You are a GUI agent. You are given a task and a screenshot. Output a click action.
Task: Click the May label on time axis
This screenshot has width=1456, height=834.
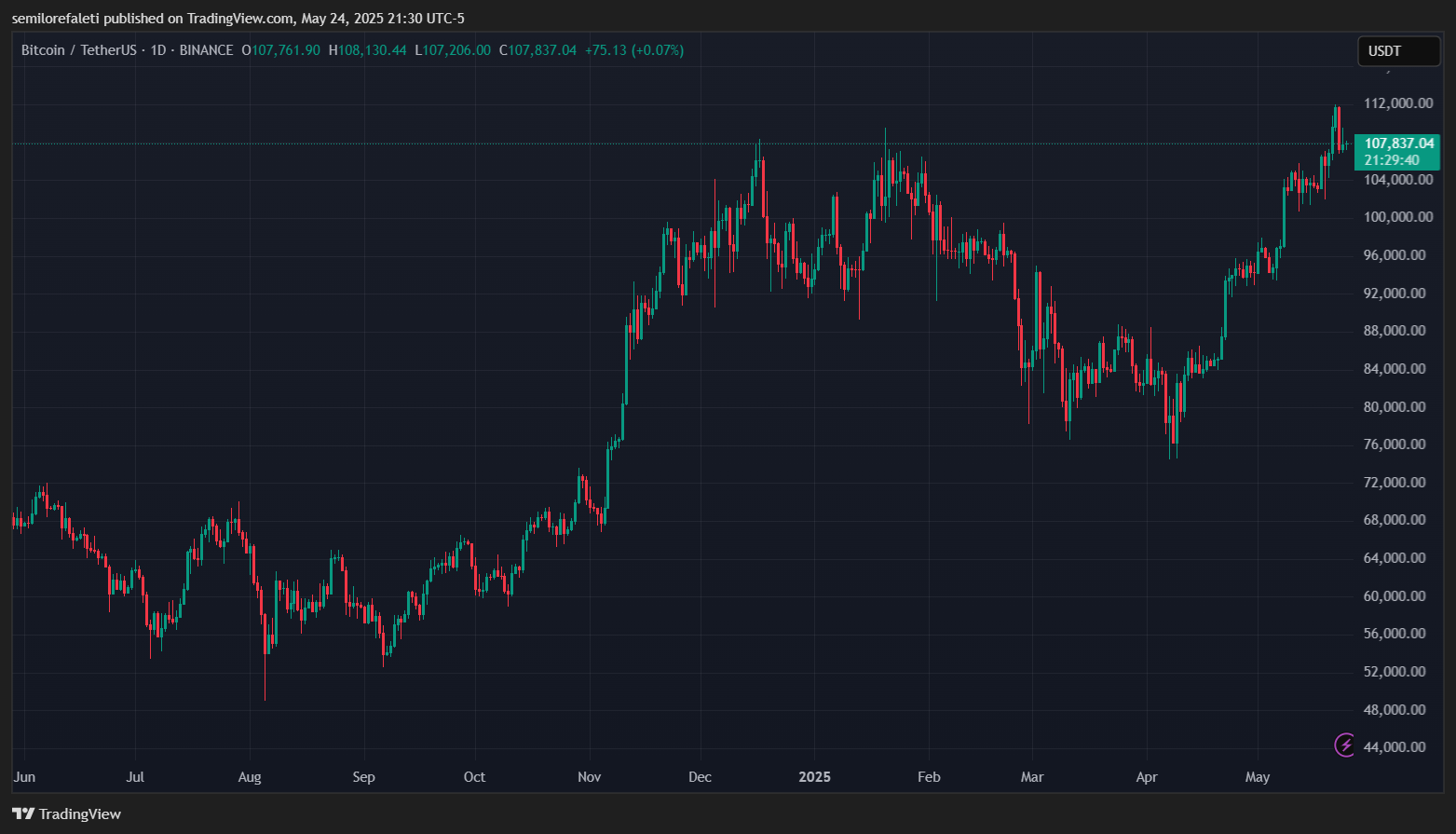pos(1258,777)
